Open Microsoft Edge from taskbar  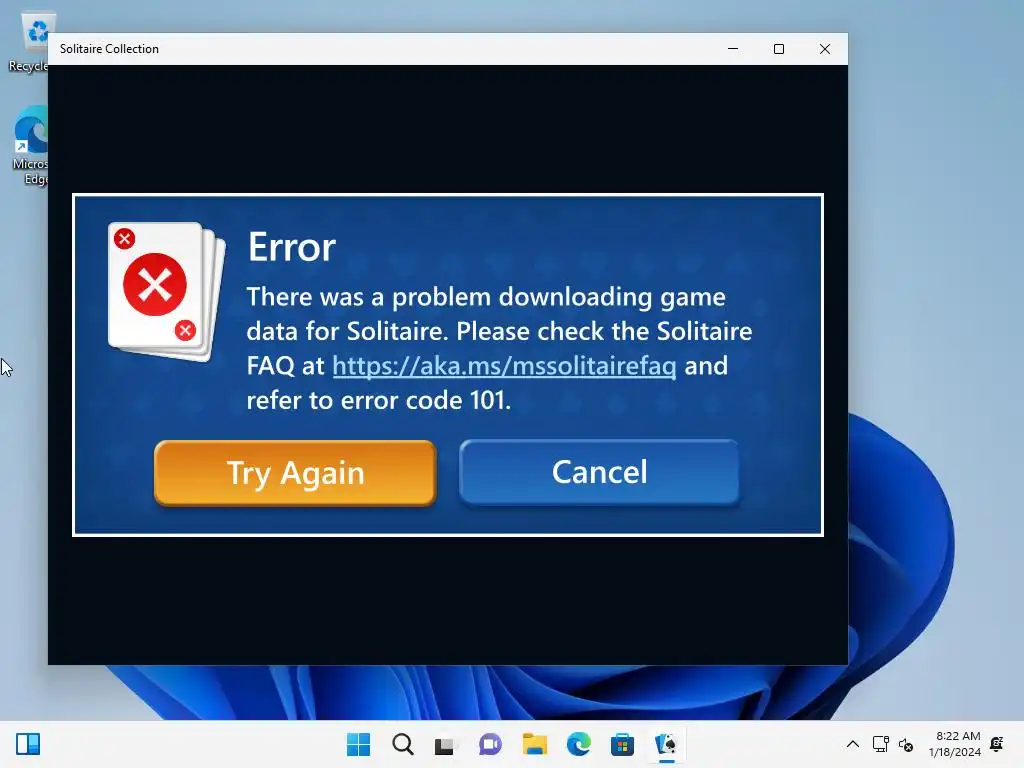pos(579,744)
